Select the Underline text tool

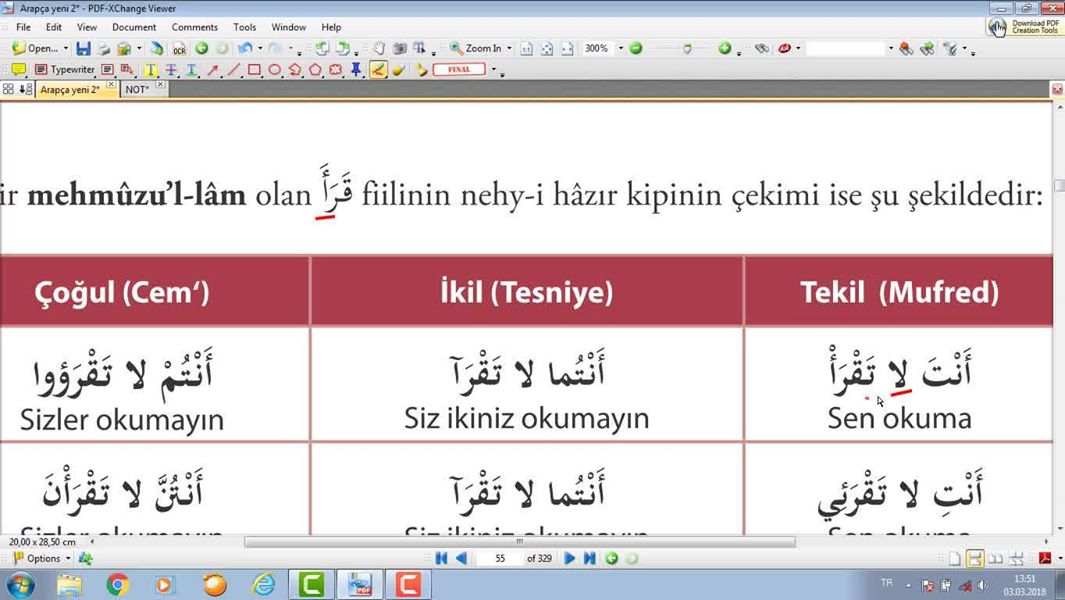point(192,69)
